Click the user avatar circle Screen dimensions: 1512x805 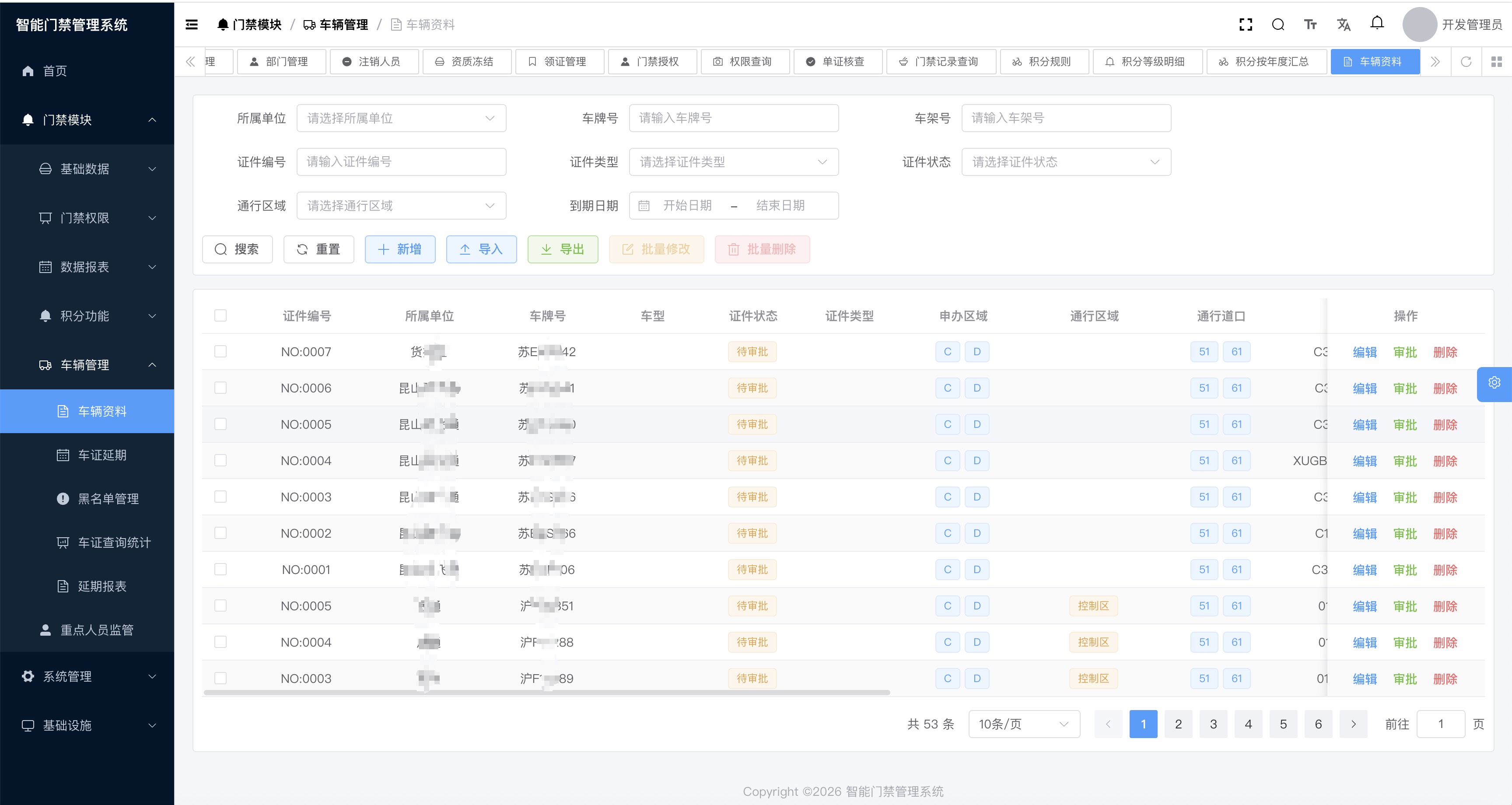pyautogui.click(x=1419, y=24)
